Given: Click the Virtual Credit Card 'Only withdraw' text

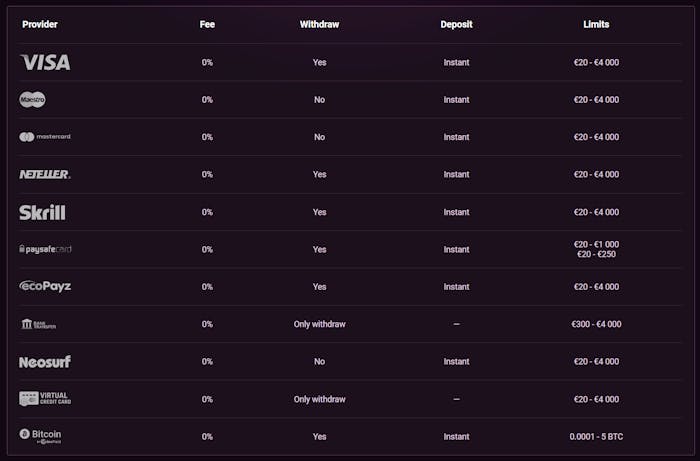Looking at the screenshot, I should 319,399.
